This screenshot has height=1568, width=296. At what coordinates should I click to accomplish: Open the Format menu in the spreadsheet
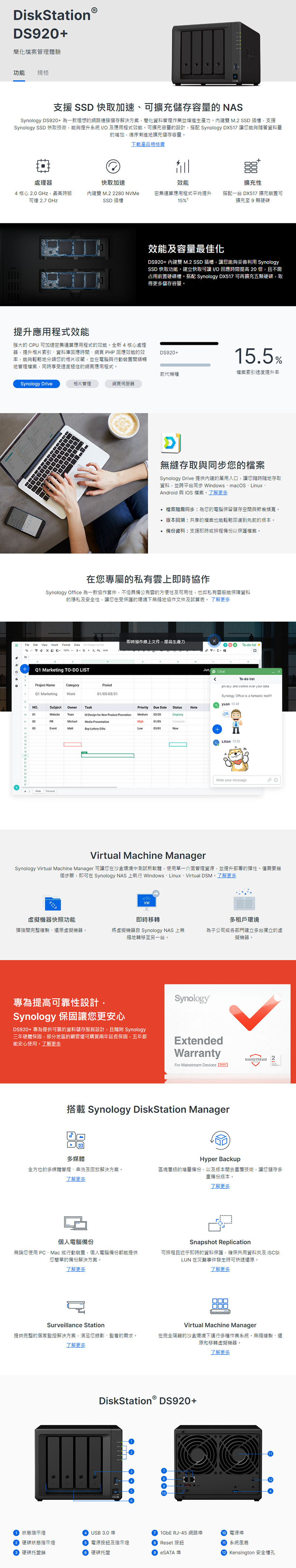click(x=66, y=645)
